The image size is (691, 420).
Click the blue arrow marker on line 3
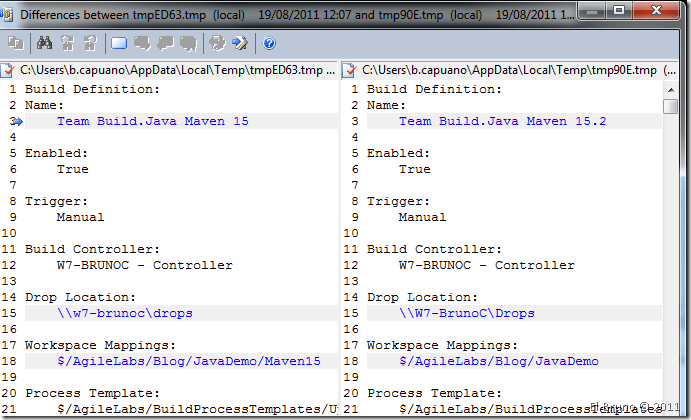(17, 121)
